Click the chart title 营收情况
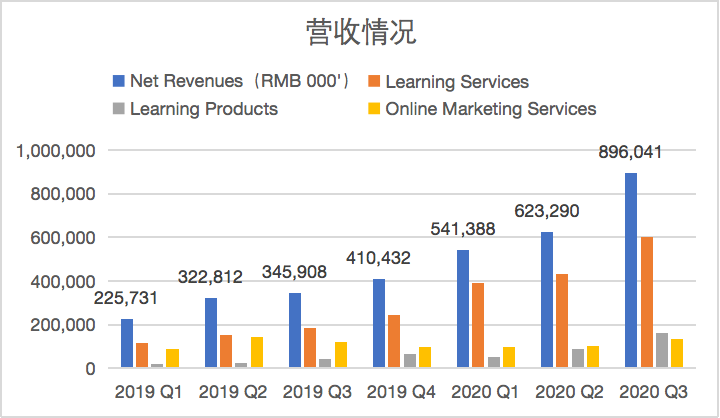Viewport: 720px width, 418px height. (x=360, y=33)
